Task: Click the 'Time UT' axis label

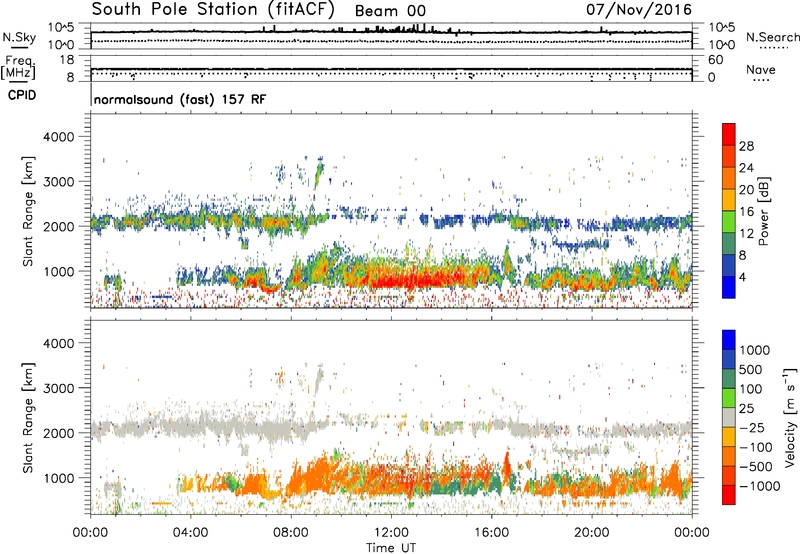Action: pos(391,548)
